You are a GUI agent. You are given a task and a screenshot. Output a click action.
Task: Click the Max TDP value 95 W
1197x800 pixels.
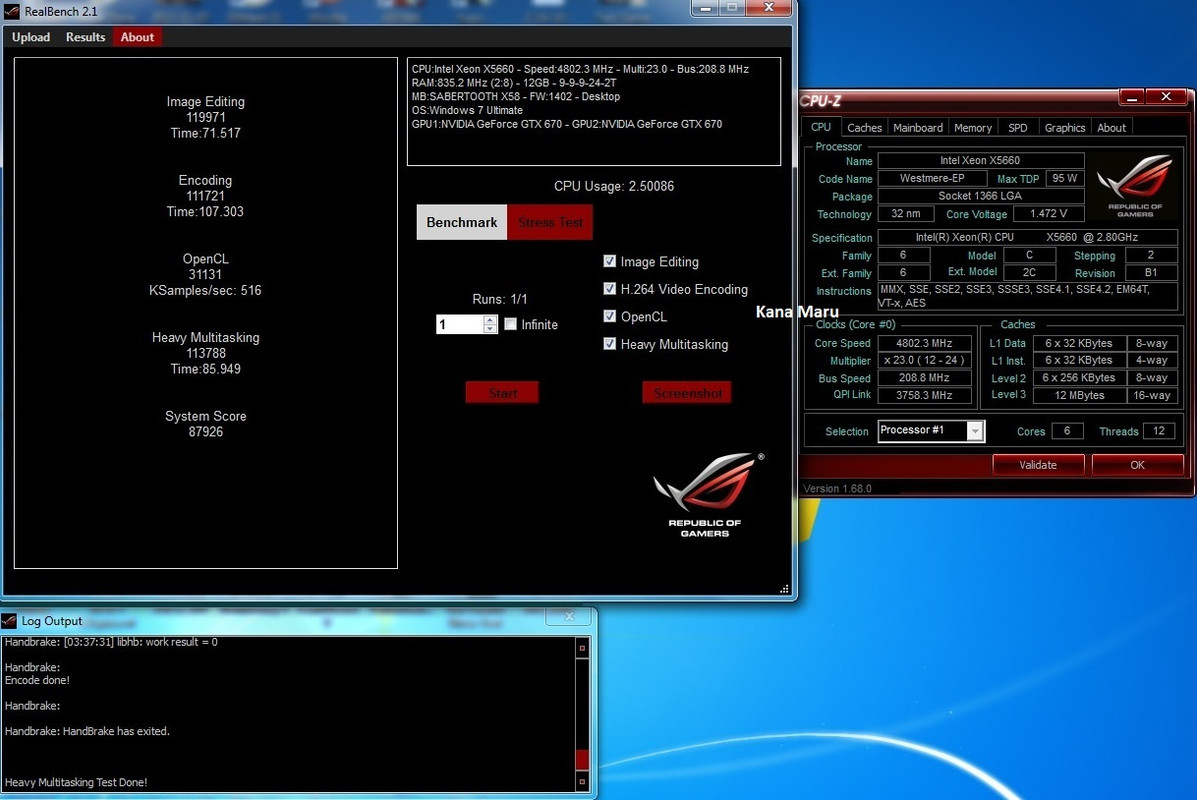[x=1064, y=178]
